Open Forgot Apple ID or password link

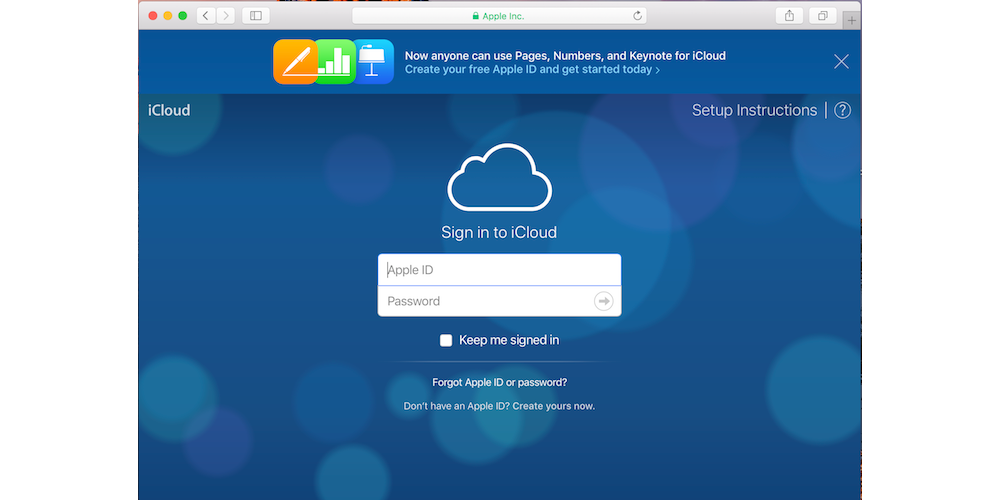(499, 383)
